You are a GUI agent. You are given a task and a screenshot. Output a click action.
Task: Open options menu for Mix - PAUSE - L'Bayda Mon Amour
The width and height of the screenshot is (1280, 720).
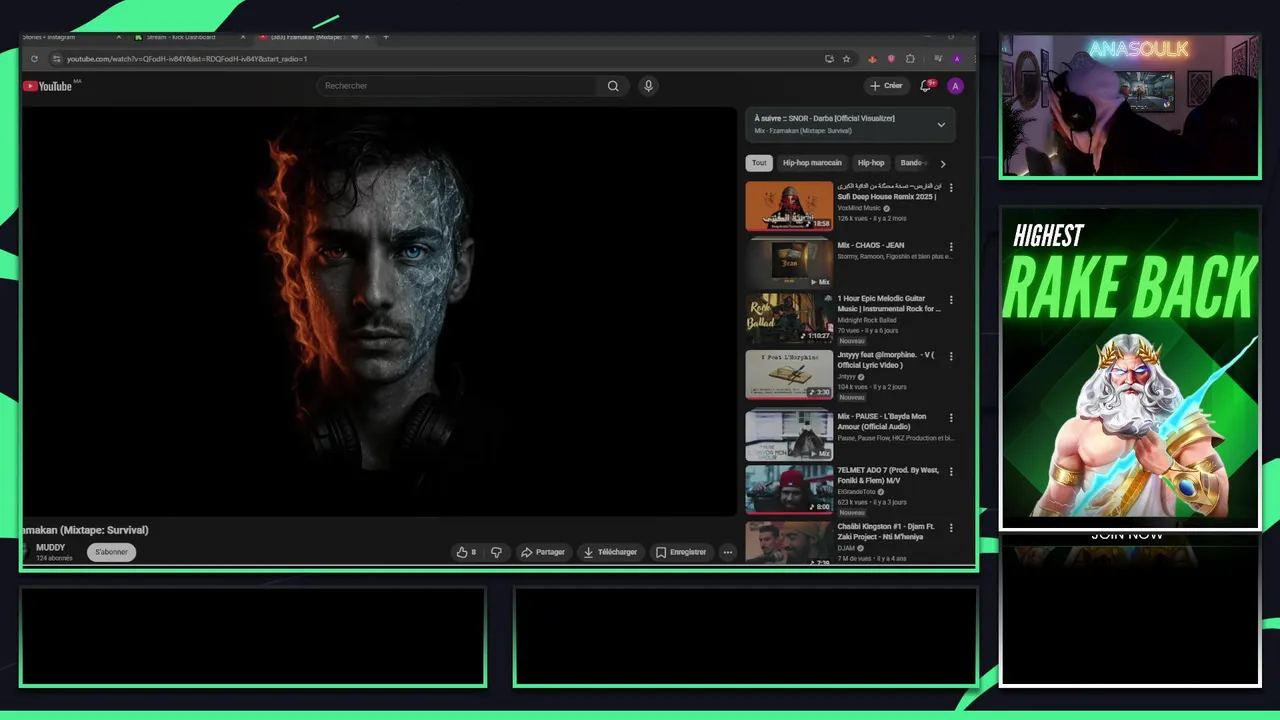coord(951,418)
